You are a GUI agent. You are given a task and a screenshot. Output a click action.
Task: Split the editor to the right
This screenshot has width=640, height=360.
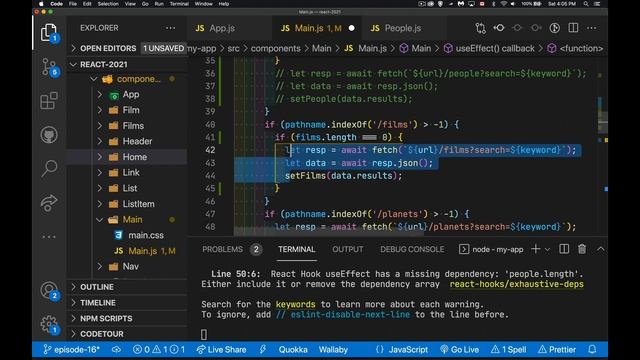pyautogui.click(x=573, y=28)
